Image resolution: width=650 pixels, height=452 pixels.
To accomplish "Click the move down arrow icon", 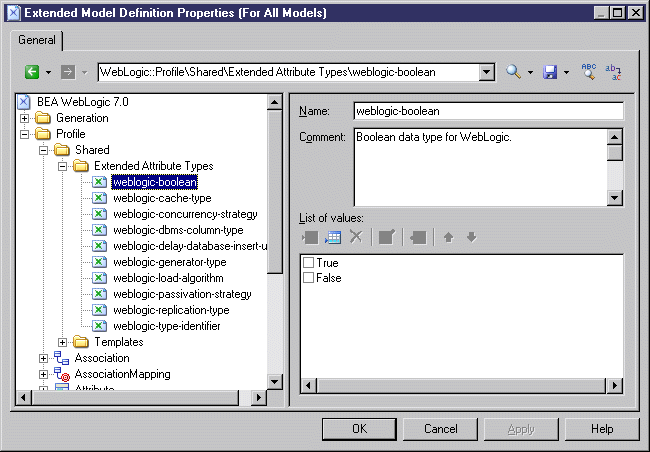I will coord(471,237).
